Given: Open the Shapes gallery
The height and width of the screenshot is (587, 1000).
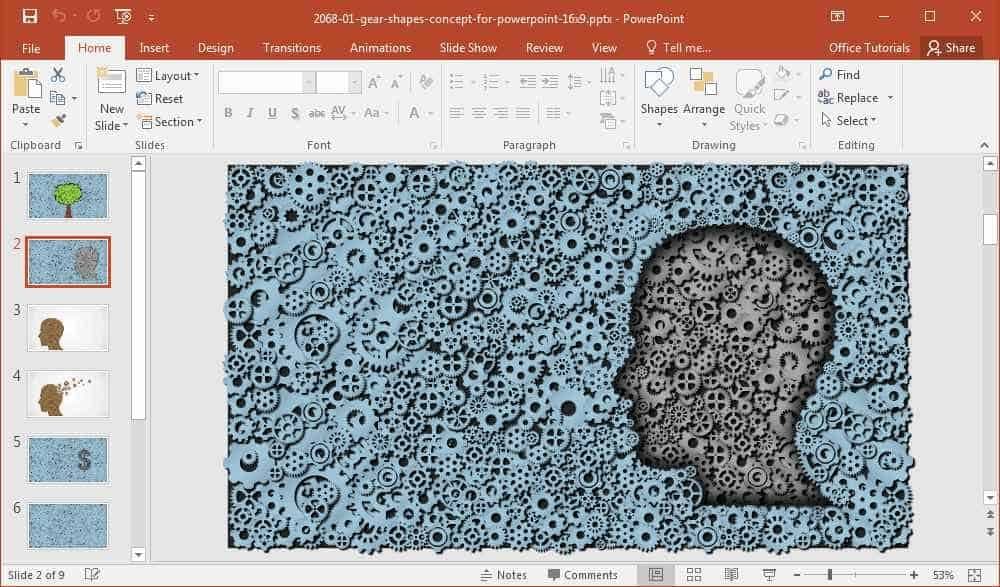Looking at the screenshot, I should 659,97.
